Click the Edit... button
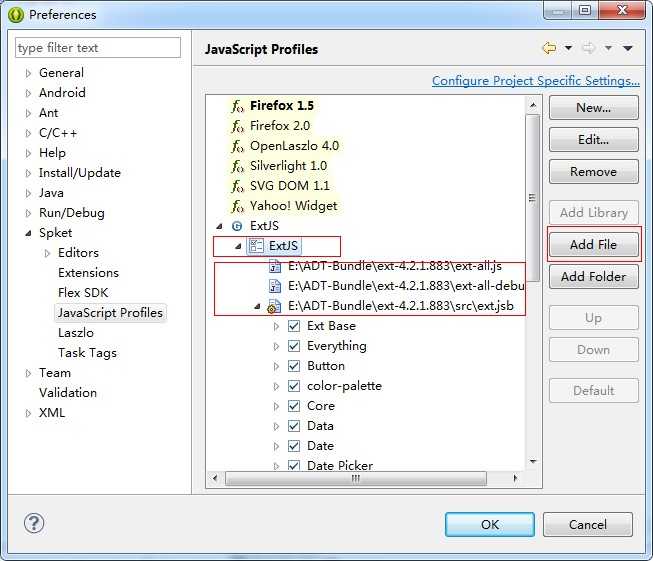 593,140
